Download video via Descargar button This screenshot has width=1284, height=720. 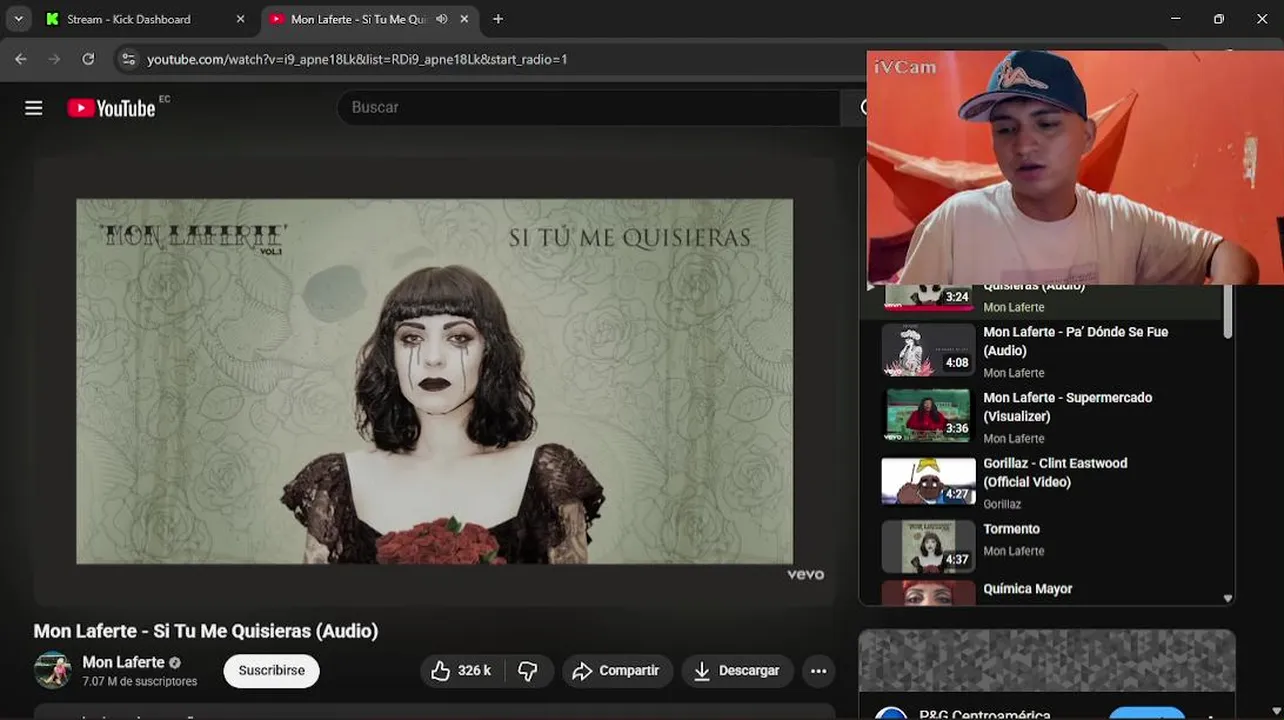pos(736,671)
